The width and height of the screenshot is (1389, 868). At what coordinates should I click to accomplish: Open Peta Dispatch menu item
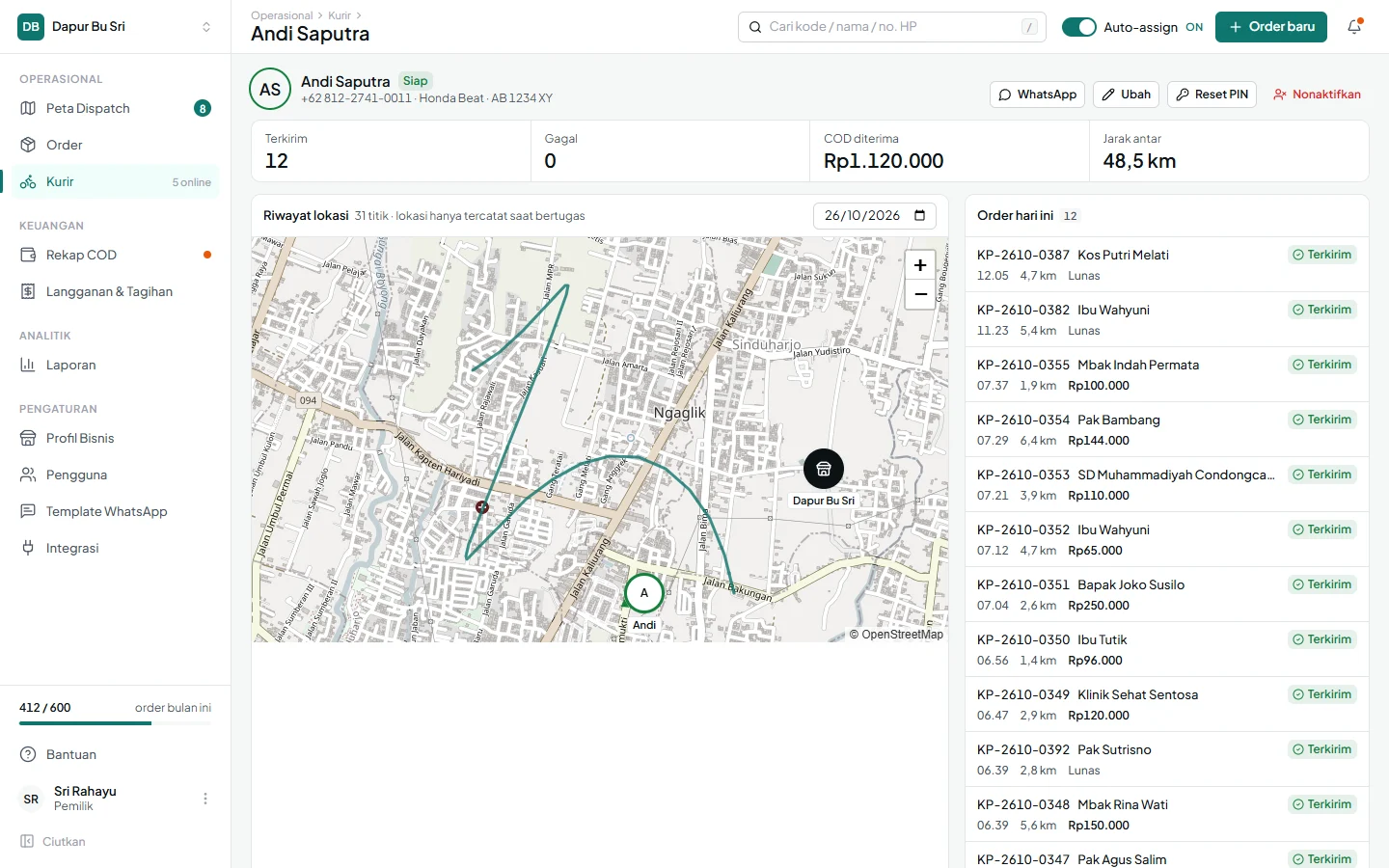(115, 108)
